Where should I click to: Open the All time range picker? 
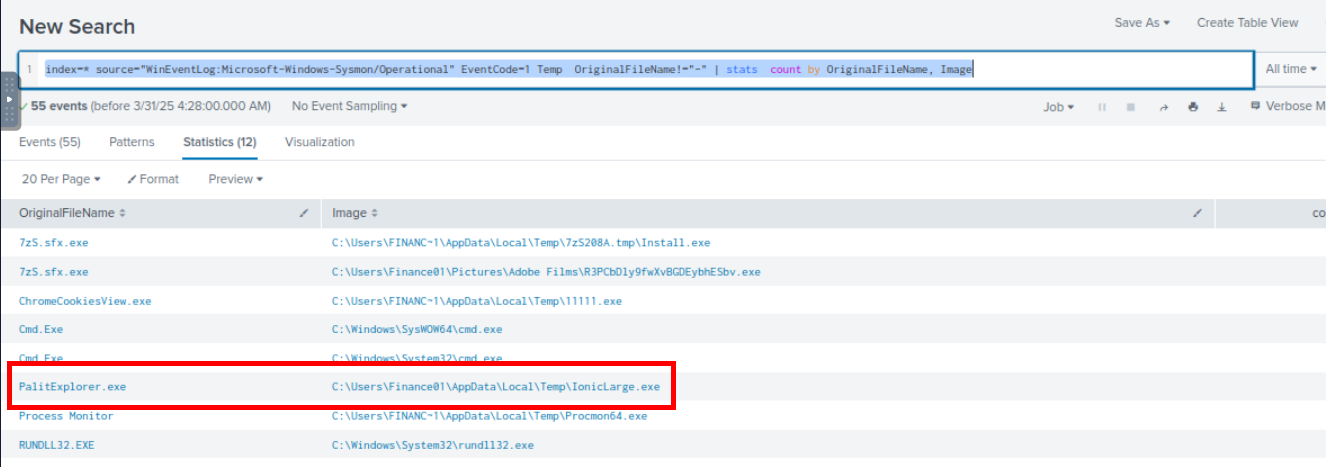1290,69
